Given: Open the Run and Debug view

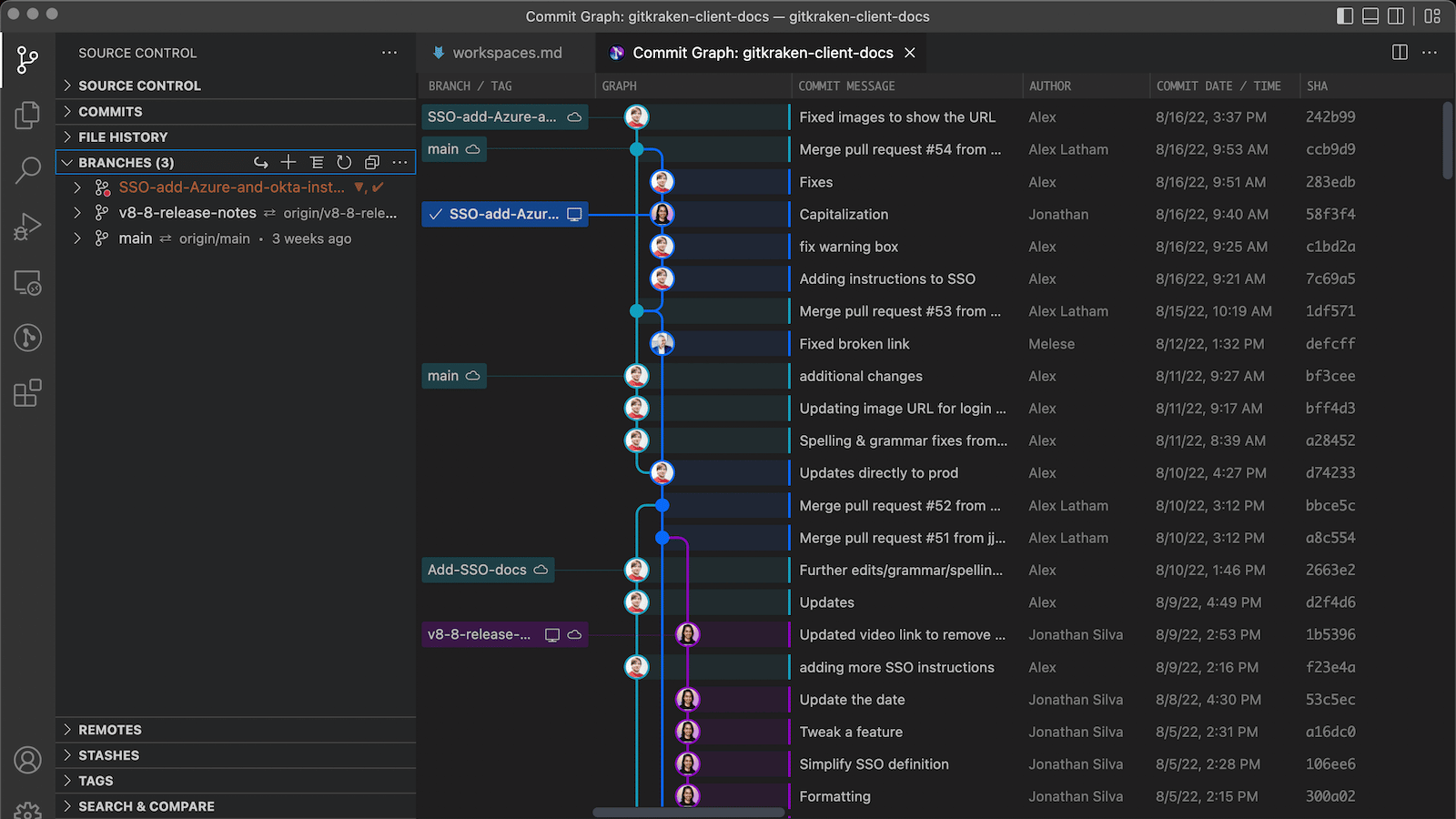Looking at the screenshot, I should click(27, 226).
